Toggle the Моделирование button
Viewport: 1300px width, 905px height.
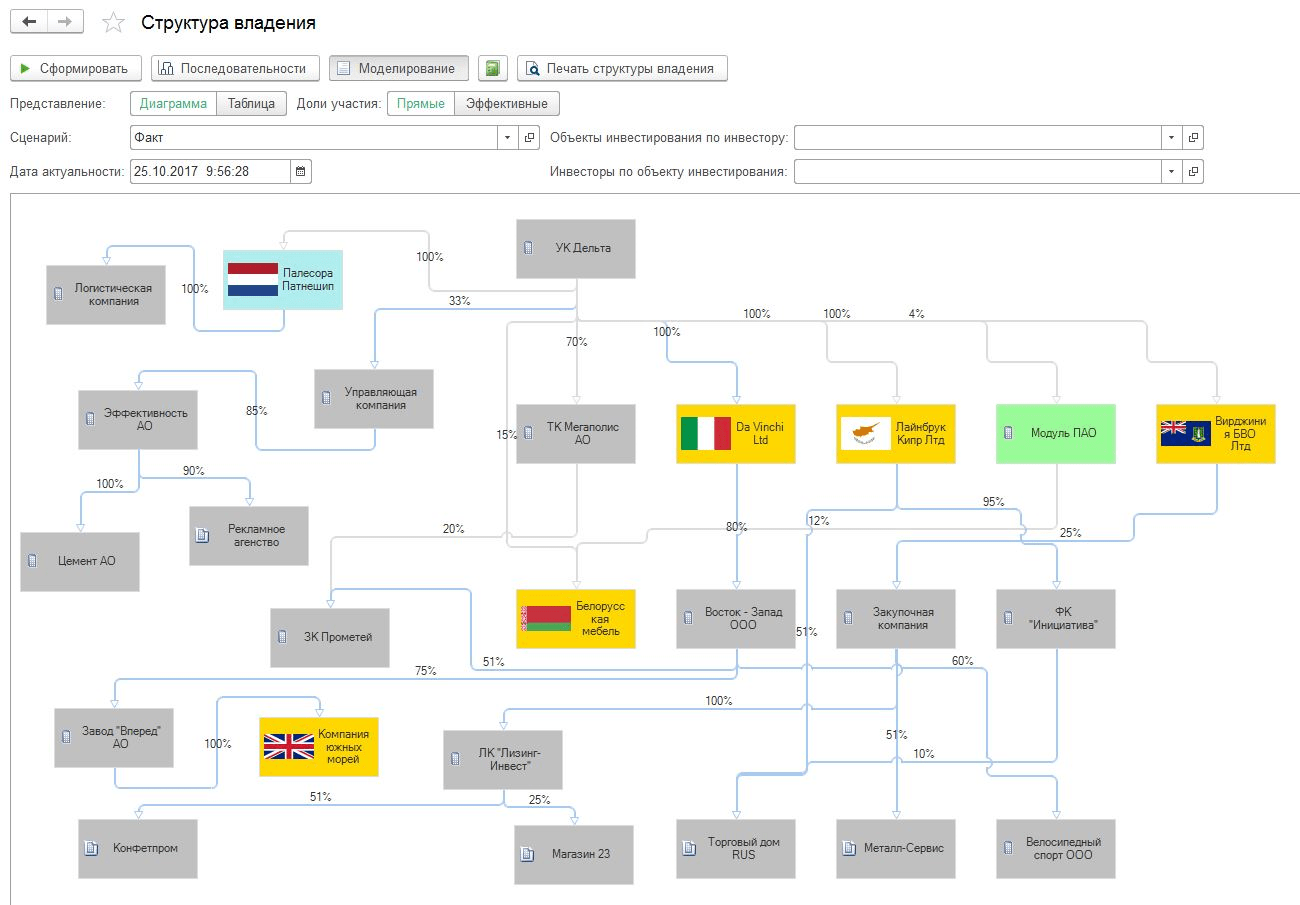tap(399, 68)
